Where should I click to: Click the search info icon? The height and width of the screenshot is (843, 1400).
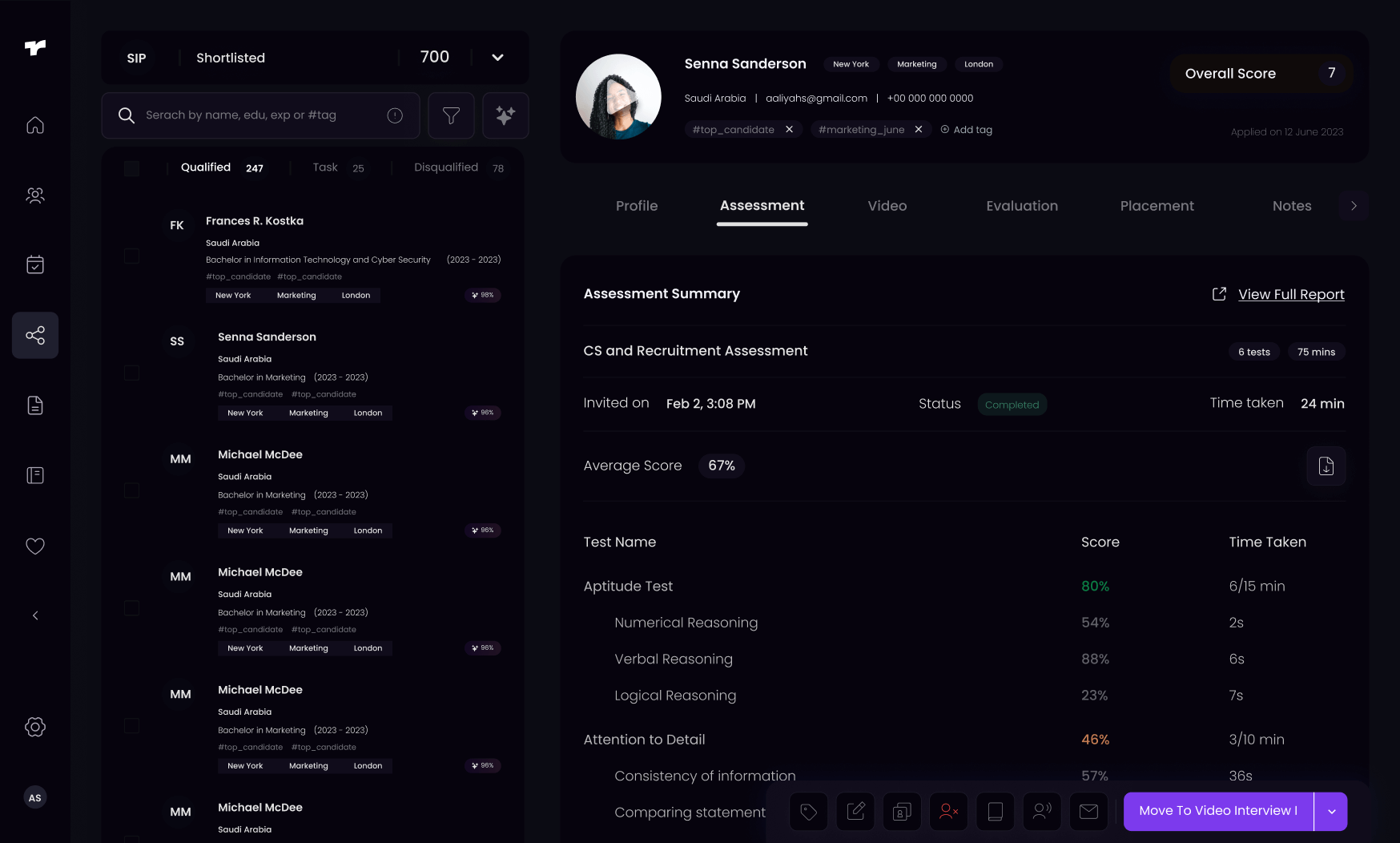tap(395, 115)
